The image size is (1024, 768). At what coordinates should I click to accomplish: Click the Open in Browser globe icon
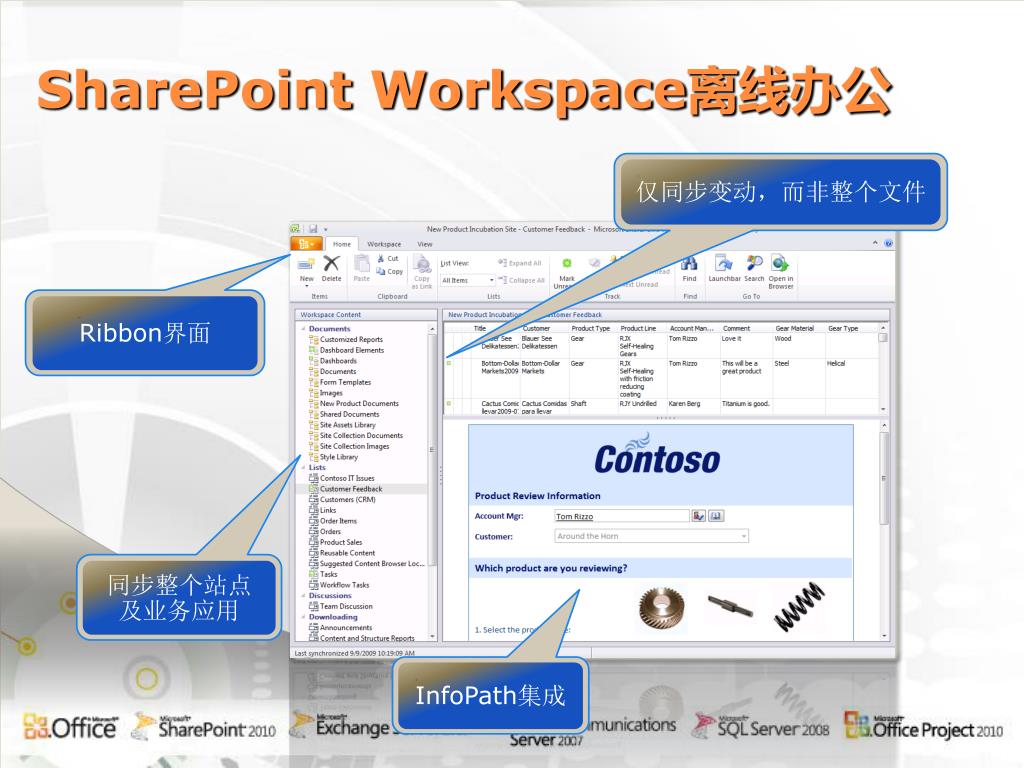[x=780, y=263]
